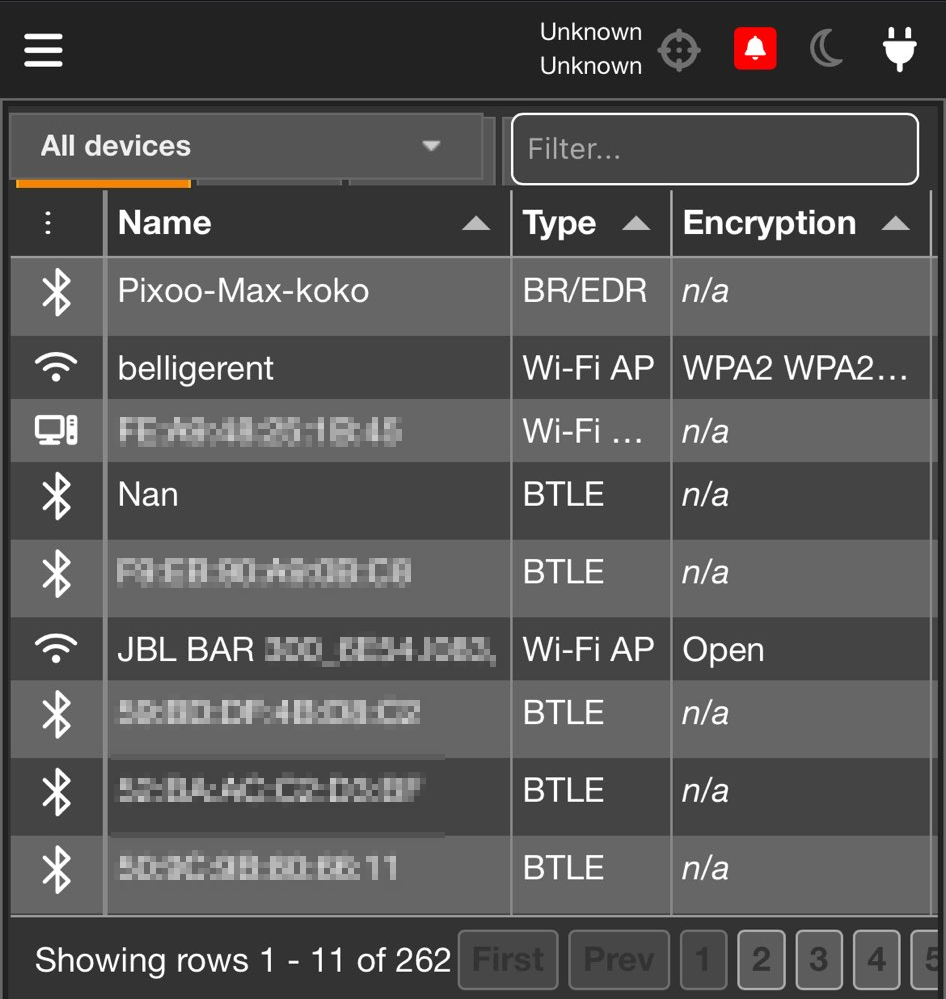The height and width of the screenshot is (999, 946).
Task: Click the power plug icon
Action: pos(899,48)
